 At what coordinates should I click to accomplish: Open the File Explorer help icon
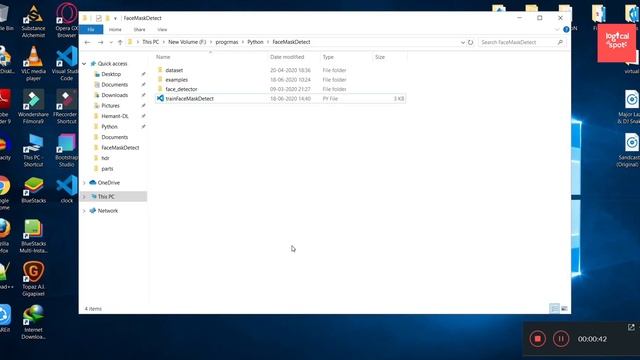tap(566, 29)
